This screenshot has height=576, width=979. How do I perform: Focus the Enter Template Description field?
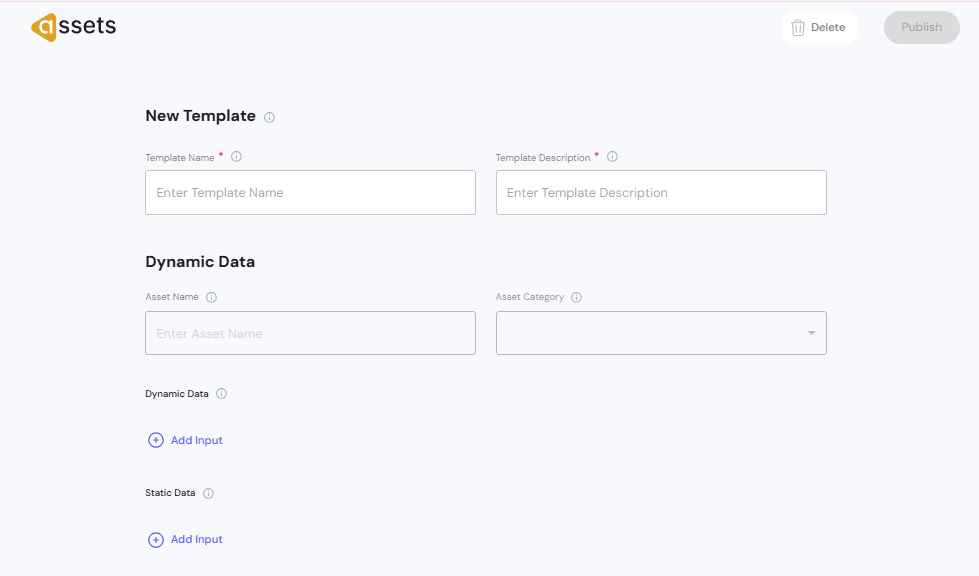[660, 193]
